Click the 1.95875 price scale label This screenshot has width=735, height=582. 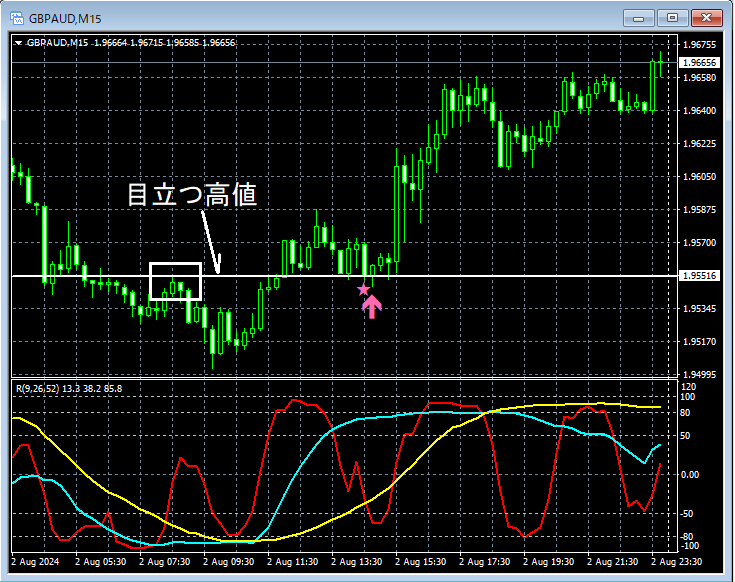point(699,209)
